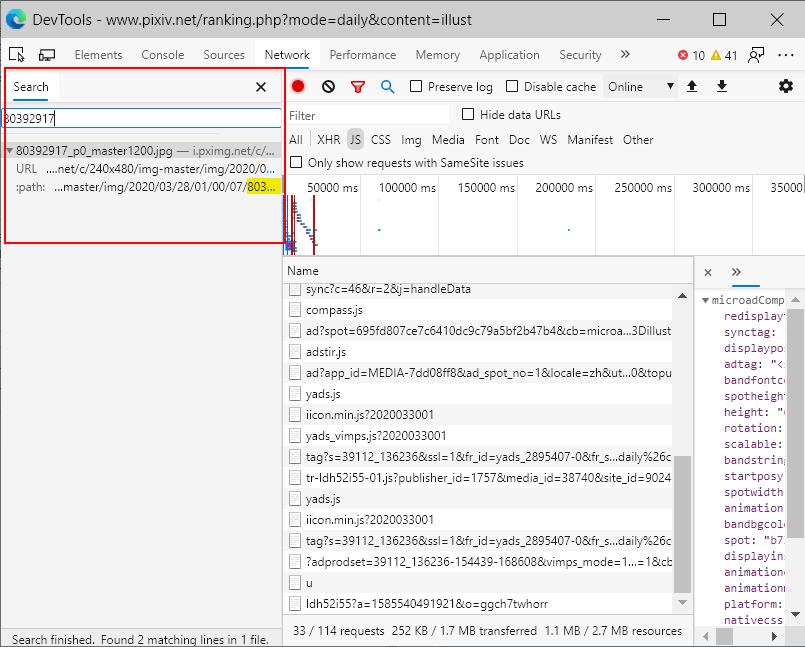805x647 pixels.
Task: Filter requests by All types
Action: click(x=296, y=140)
